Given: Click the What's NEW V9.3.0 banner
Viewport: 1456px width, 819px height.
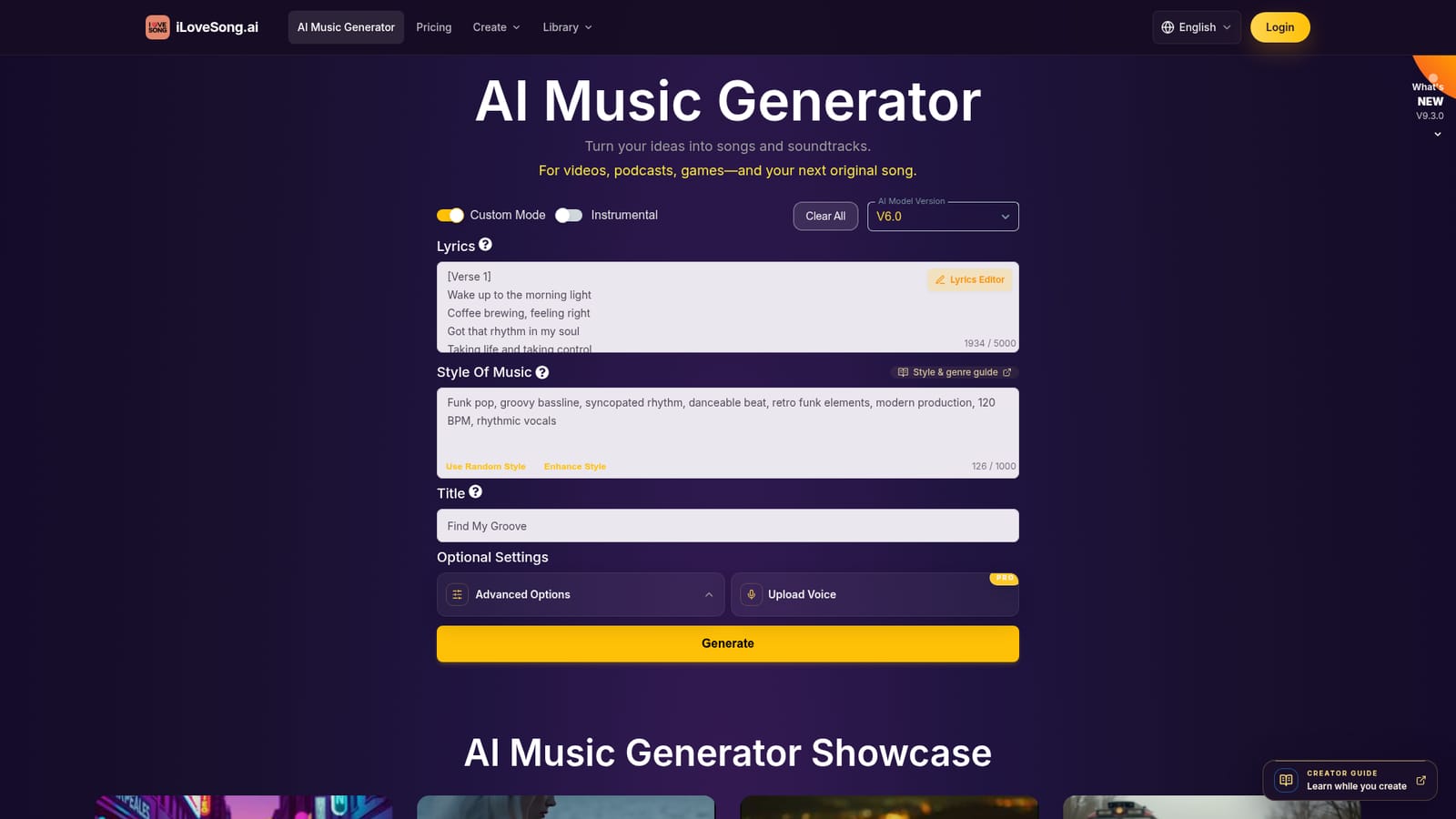Looking at the screenshot, I should 1430,100.
